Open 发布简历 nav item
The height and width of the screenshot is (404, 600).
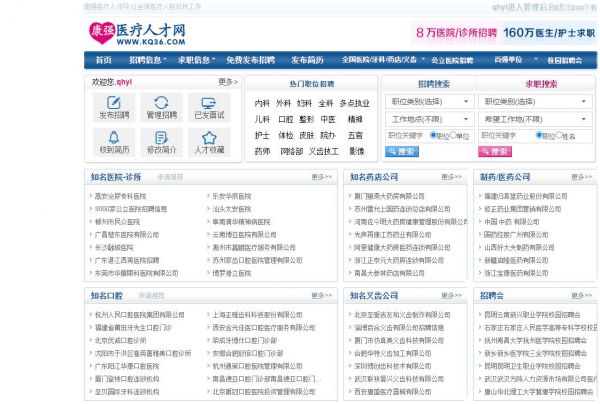307,60
